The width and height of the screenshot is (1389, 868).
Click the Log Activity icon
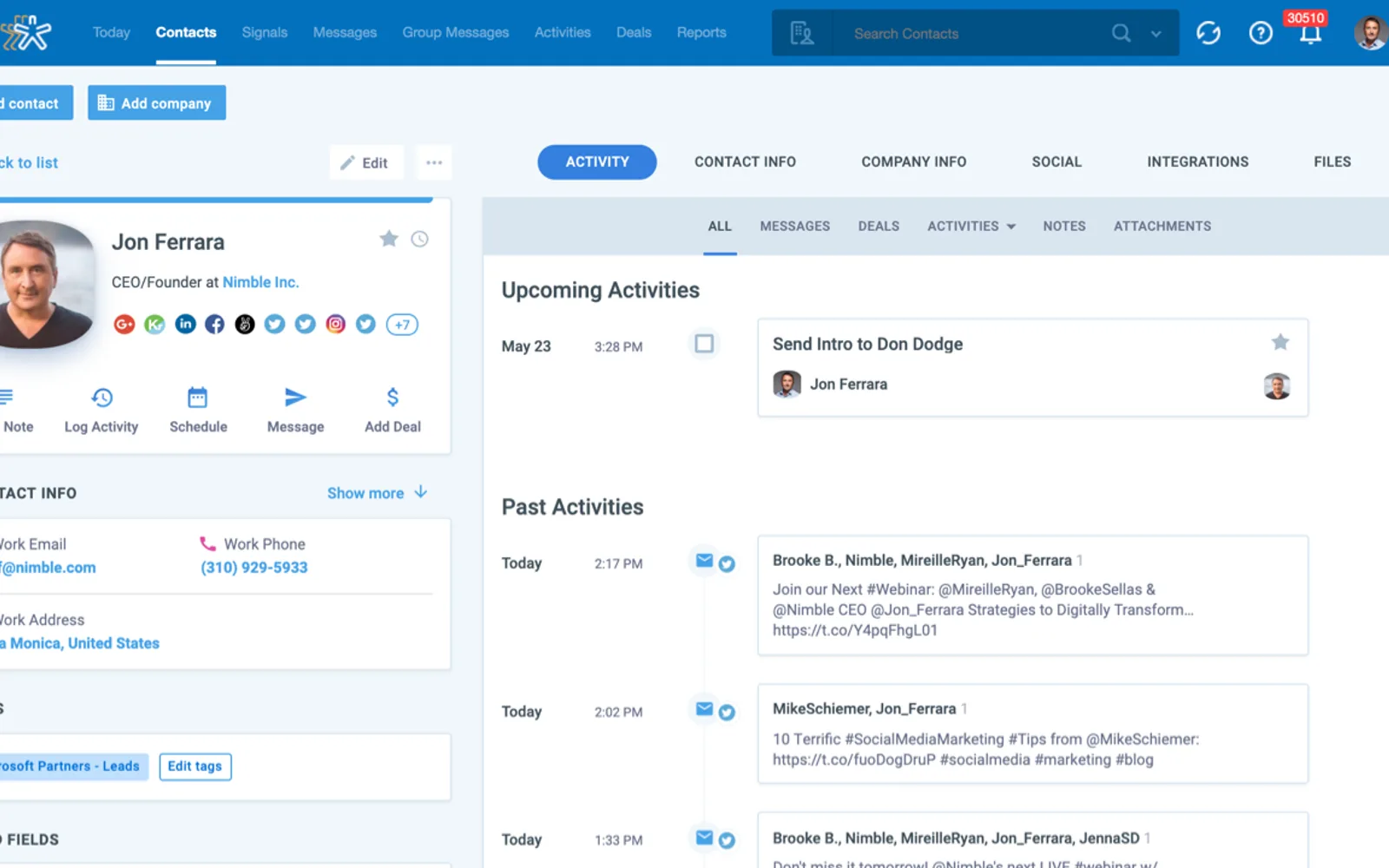tap(102, 398)
